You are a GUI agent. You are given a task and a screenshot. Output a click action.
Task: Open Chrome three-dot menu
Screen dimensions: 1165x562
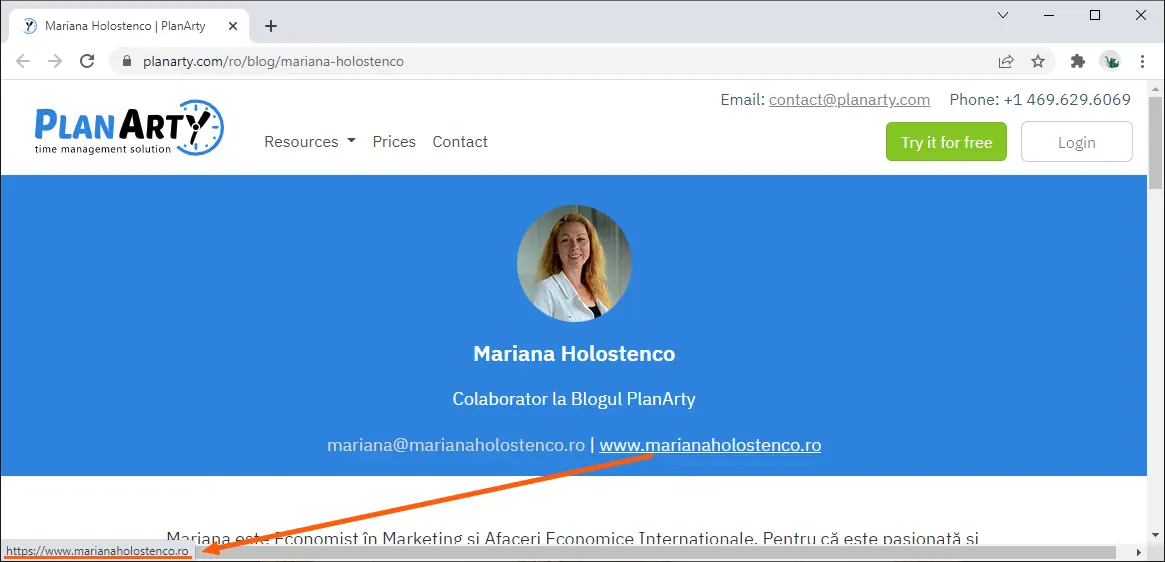pyautogui.click(x=1143, y=61)
